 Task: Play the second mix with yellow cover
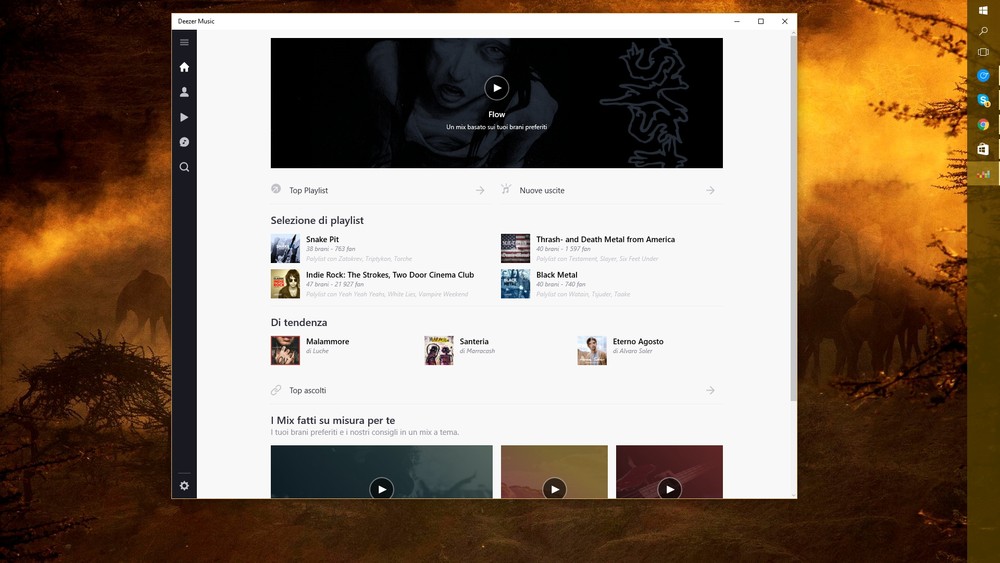[x=554, y=489]
